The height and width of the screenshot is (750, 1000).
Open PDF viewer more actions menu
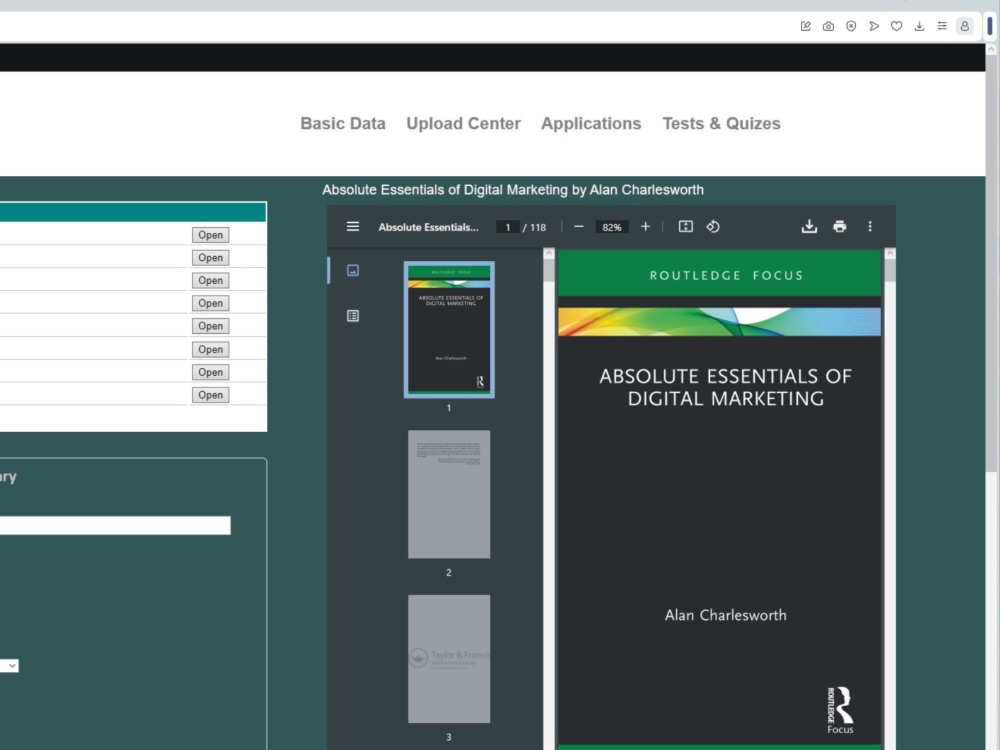[x=870, y=227]
